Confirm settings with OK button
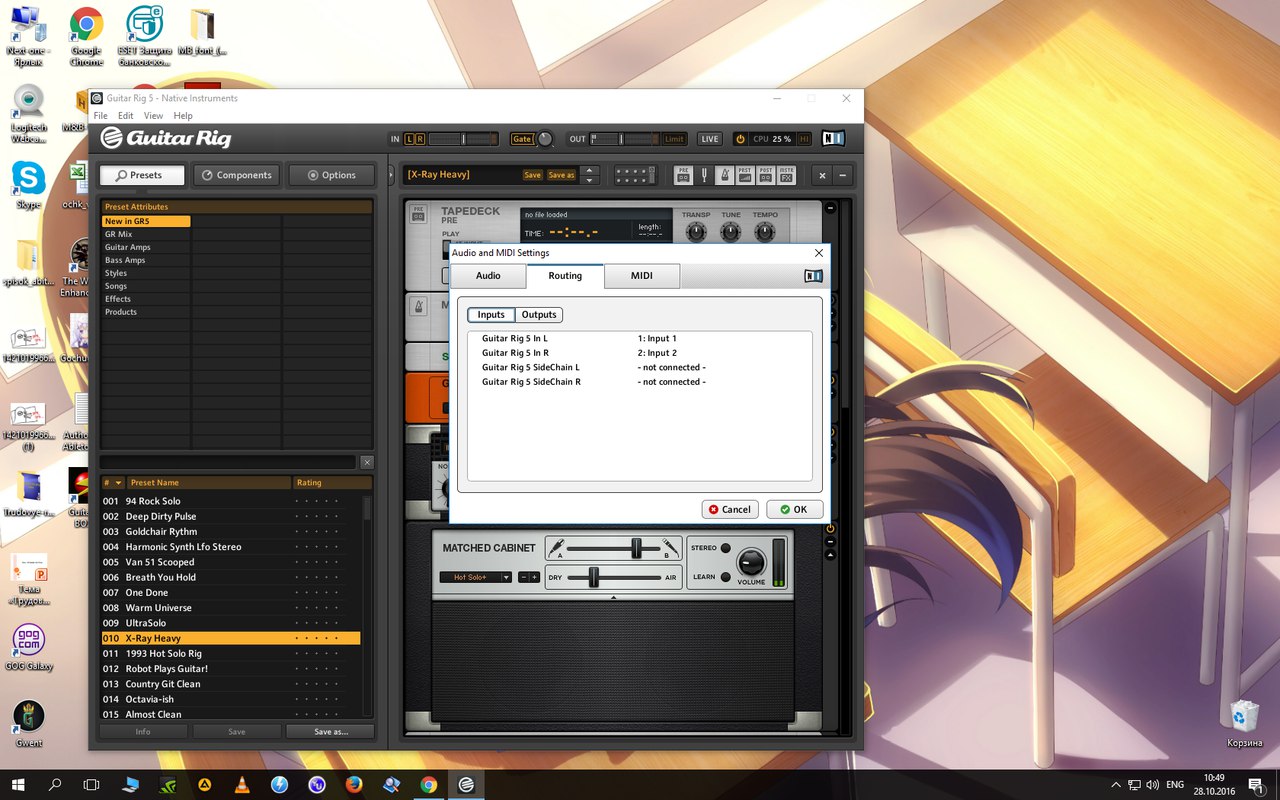The image size is (1280, 800). pyautogui.click(x=794, y=509)
